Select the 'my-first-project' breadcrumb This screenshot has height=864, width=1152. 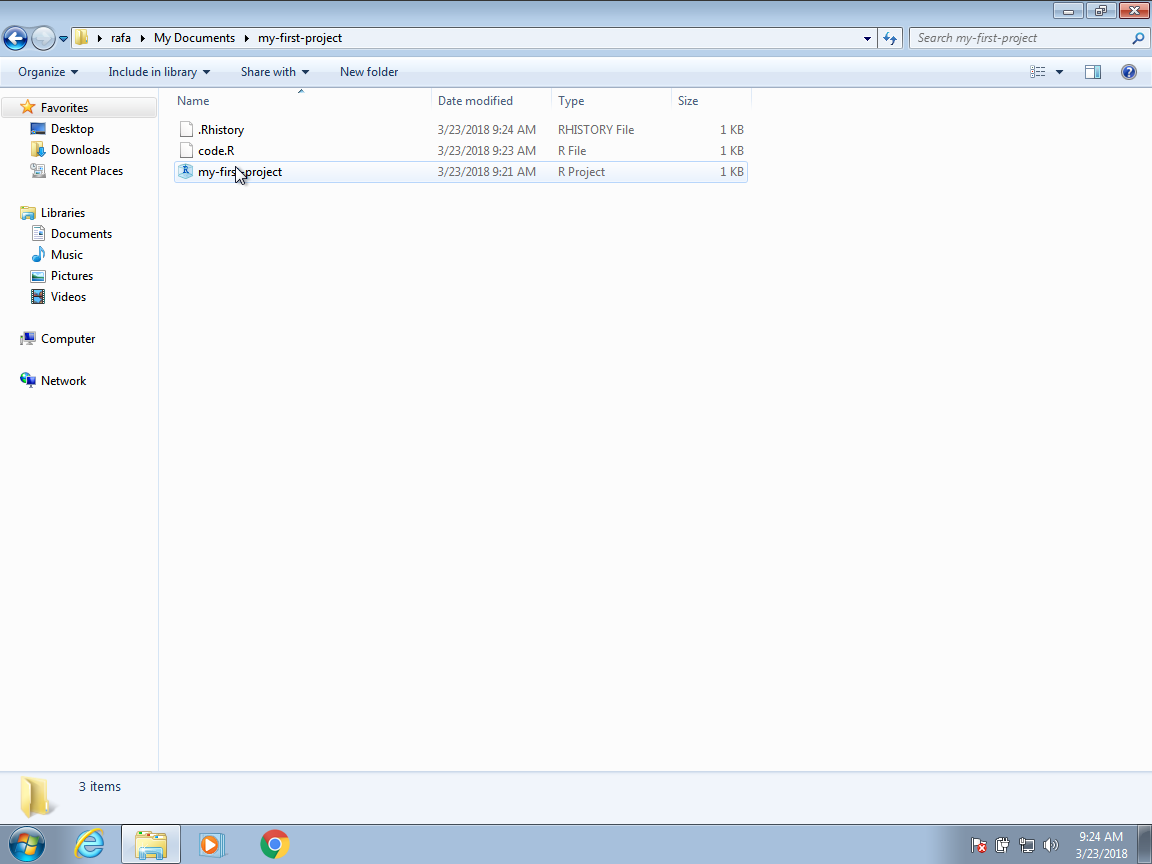pos(300,37)
